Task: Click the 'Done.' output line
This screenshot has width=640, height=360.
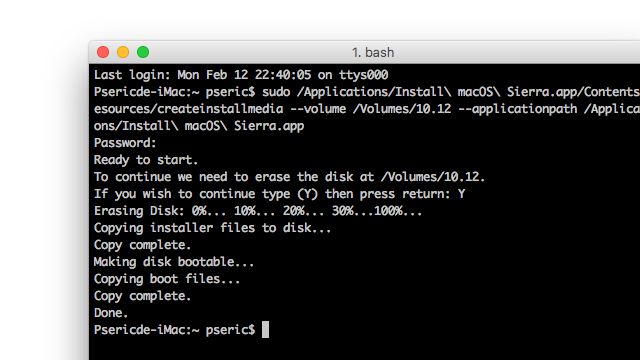Action: 111,313
